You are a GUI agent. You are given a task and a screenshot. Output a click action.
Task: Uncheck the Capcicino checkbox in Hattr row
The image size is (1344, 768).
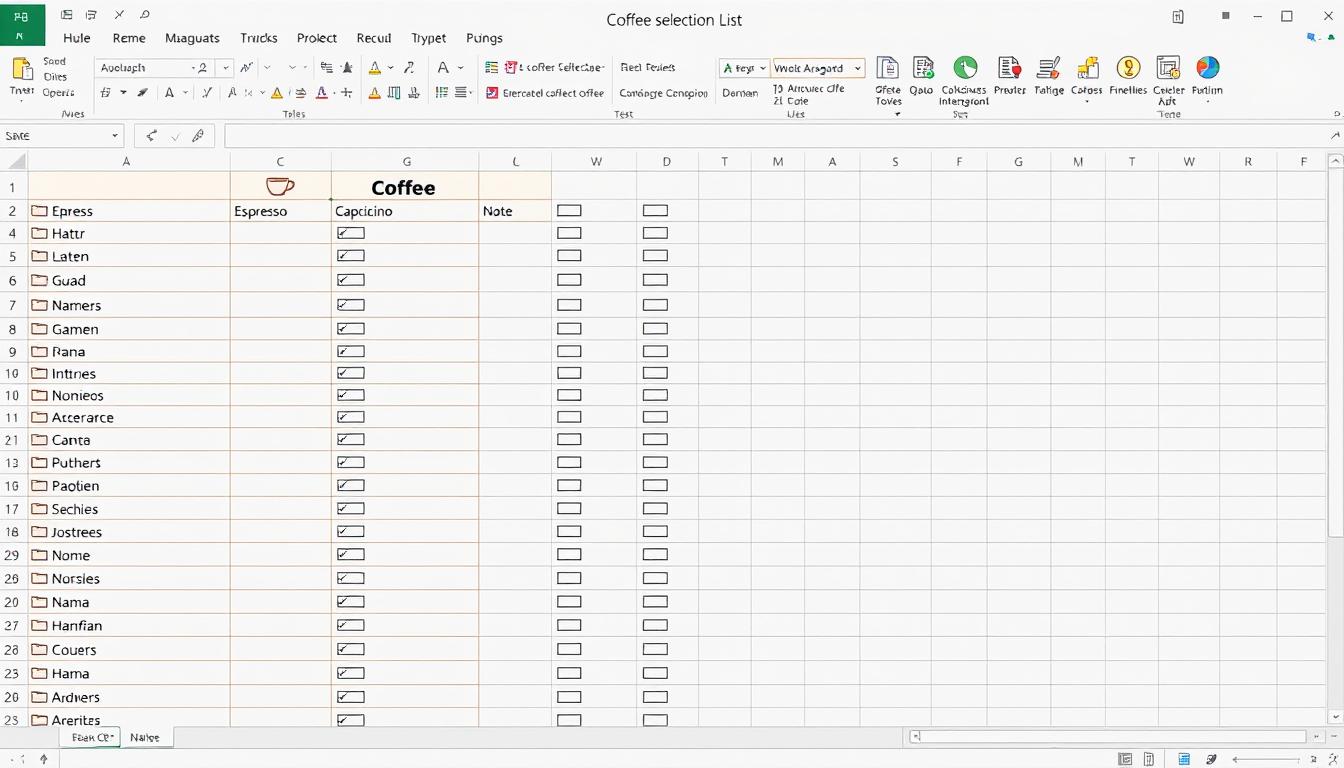351,233
